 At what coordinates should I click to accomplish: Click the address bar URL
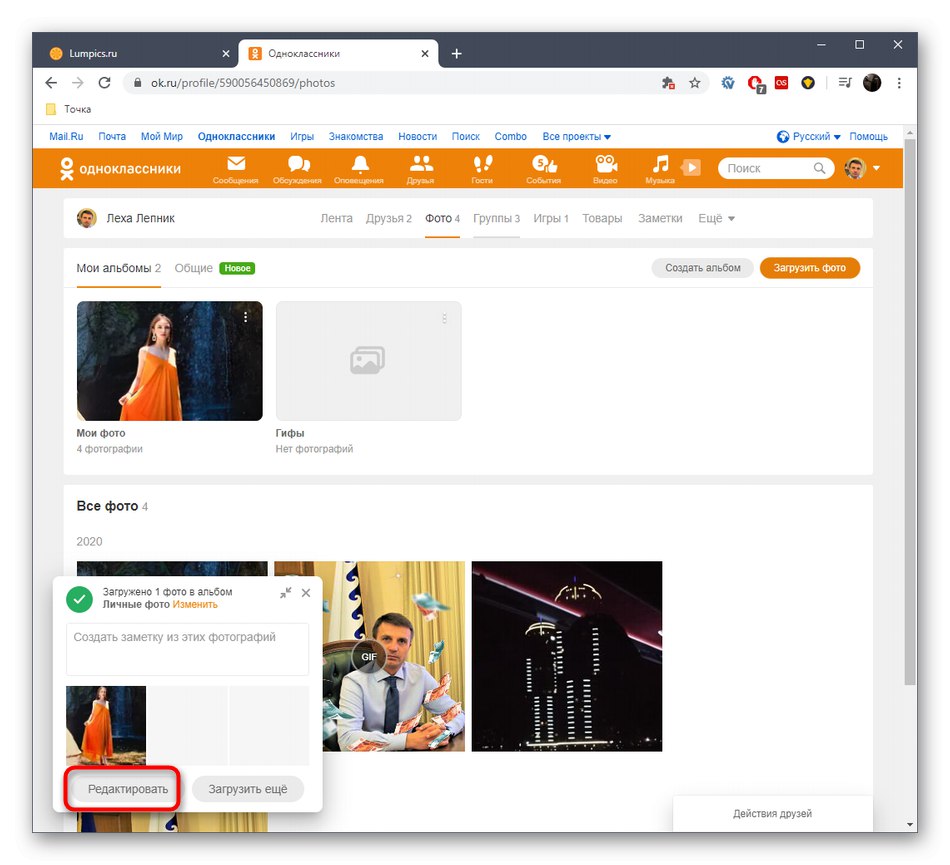coord(243,83)
